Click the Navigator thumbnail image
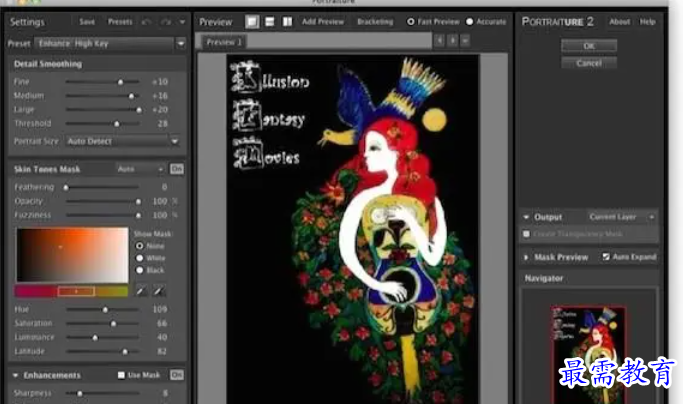 tap(588, 355)
